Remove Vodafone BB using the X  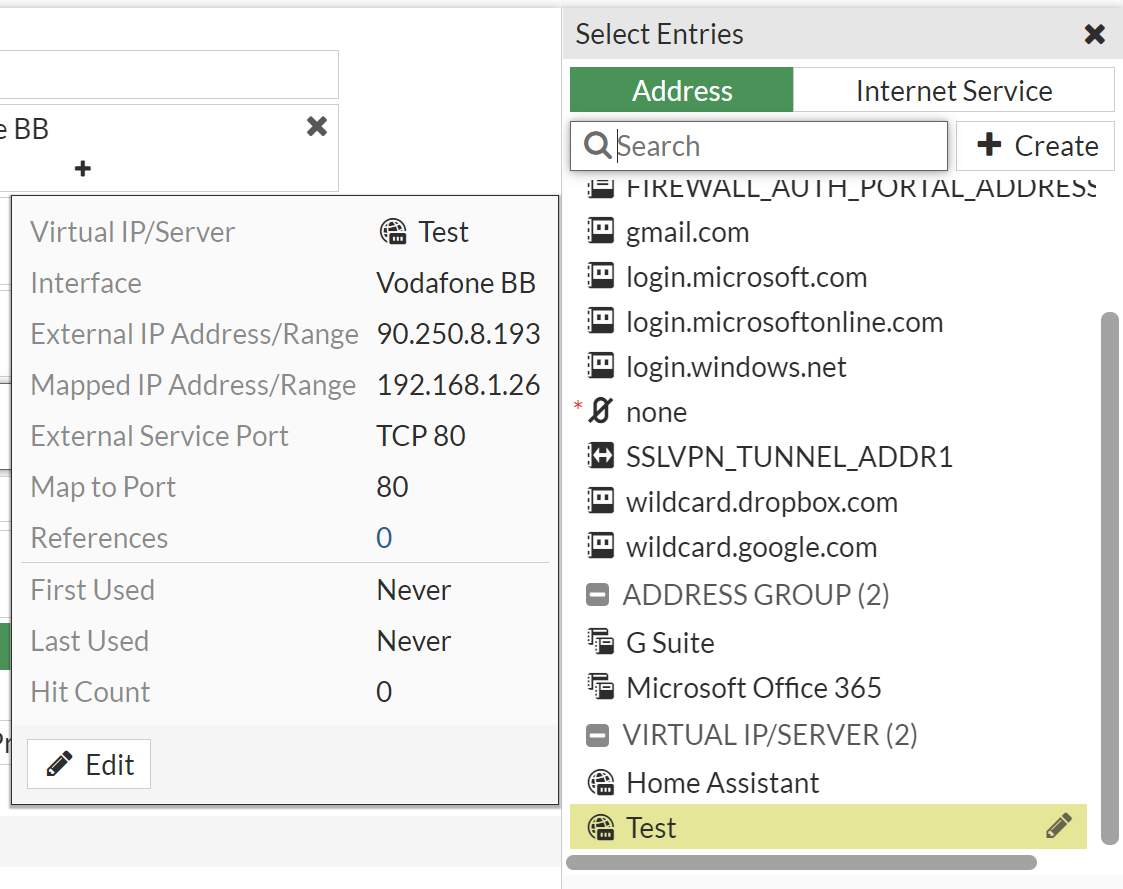[x=316, y=126]
